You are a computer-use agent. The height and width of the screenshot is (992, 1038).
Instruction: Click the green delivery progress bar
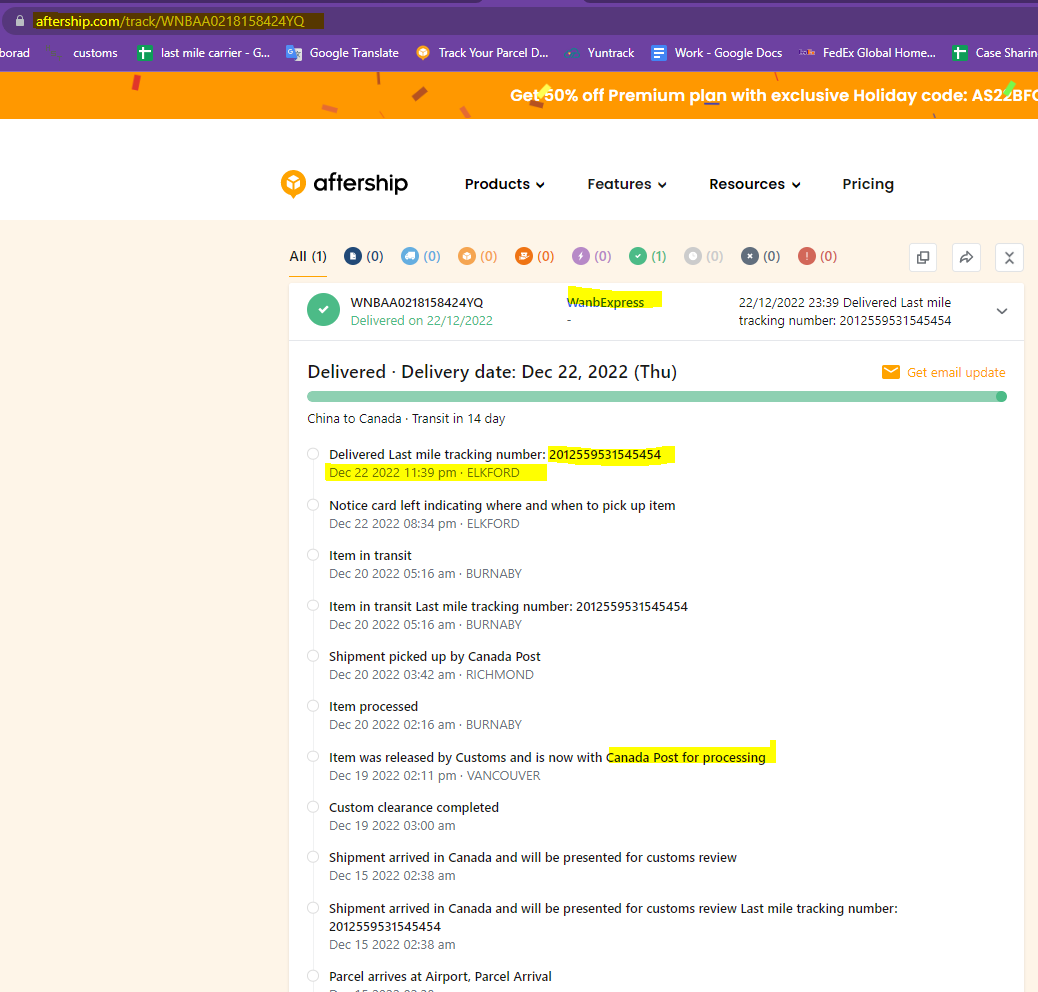pos(656,397)
